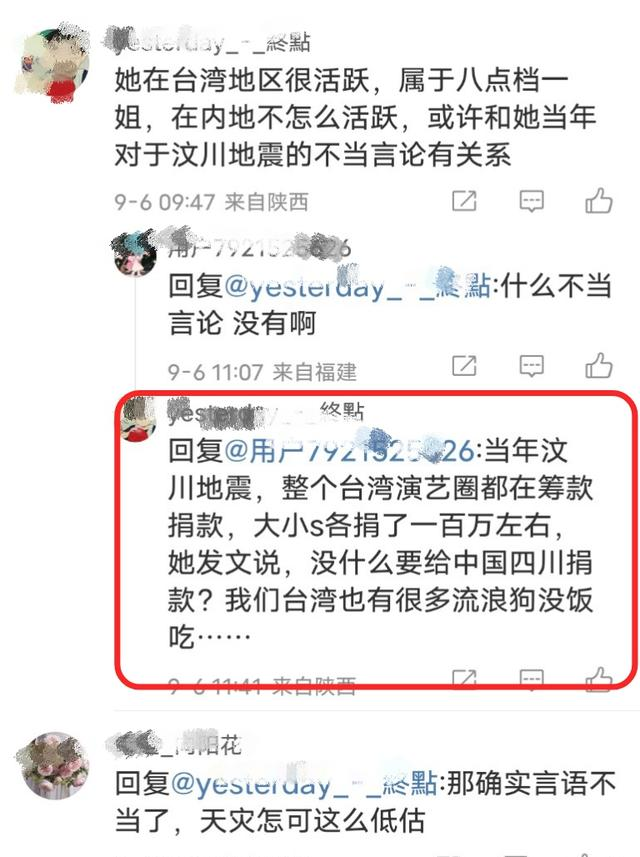The image size is (640, 857).
Task: Like the reply posted 9-6 11:07 from 福建
Action: [598, 366]
